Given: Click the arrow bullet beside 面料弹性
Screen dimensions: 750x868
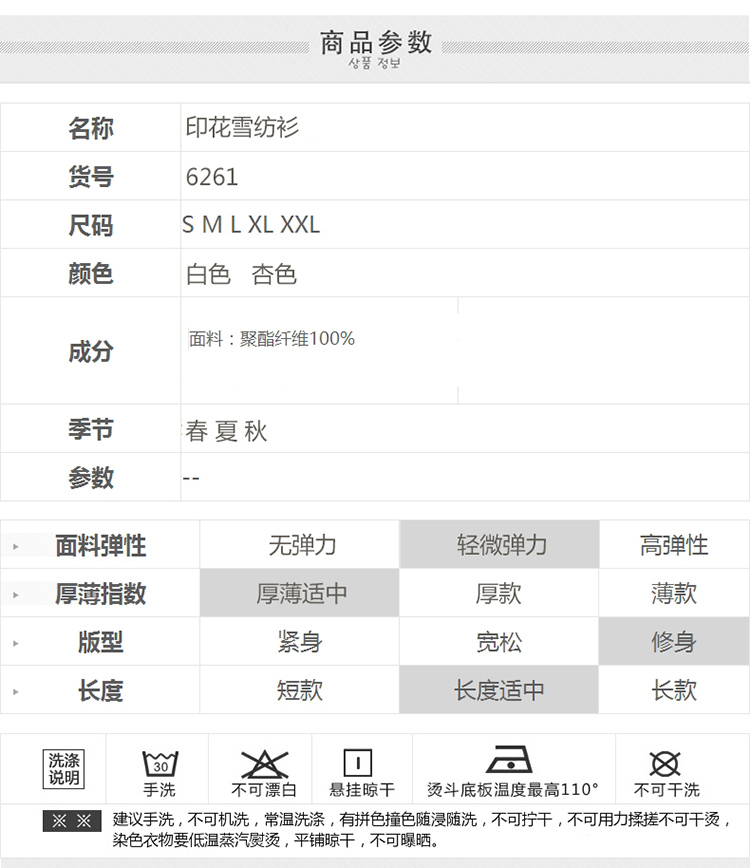Looking at the screenshot, I should click(x=15, y=546).
